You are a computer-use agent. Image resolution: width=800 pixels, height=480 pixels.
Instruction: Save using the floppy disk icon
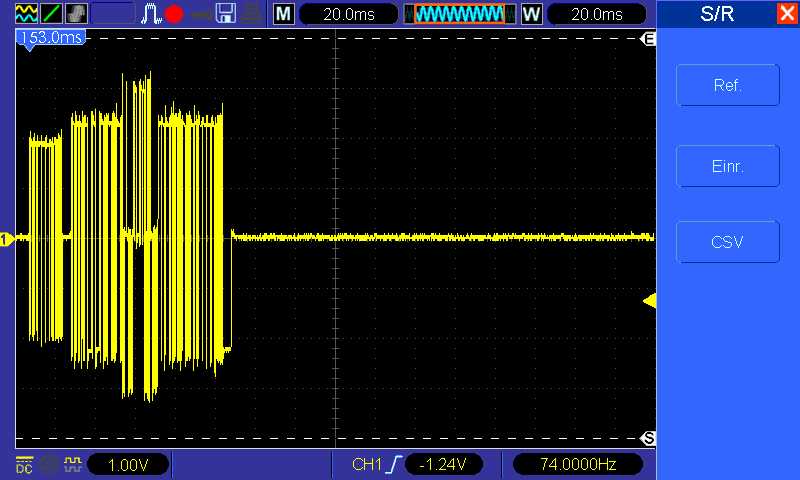226,13
